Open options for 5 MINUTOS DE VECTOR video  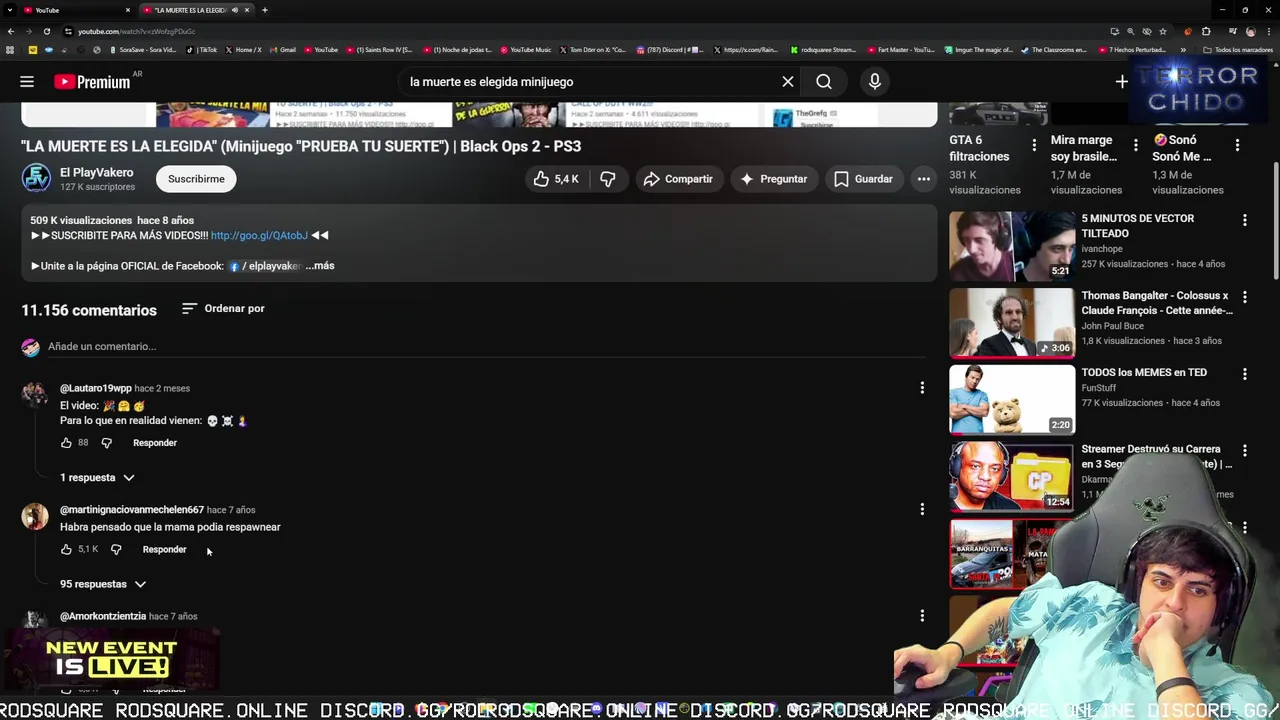(1245, 220)
